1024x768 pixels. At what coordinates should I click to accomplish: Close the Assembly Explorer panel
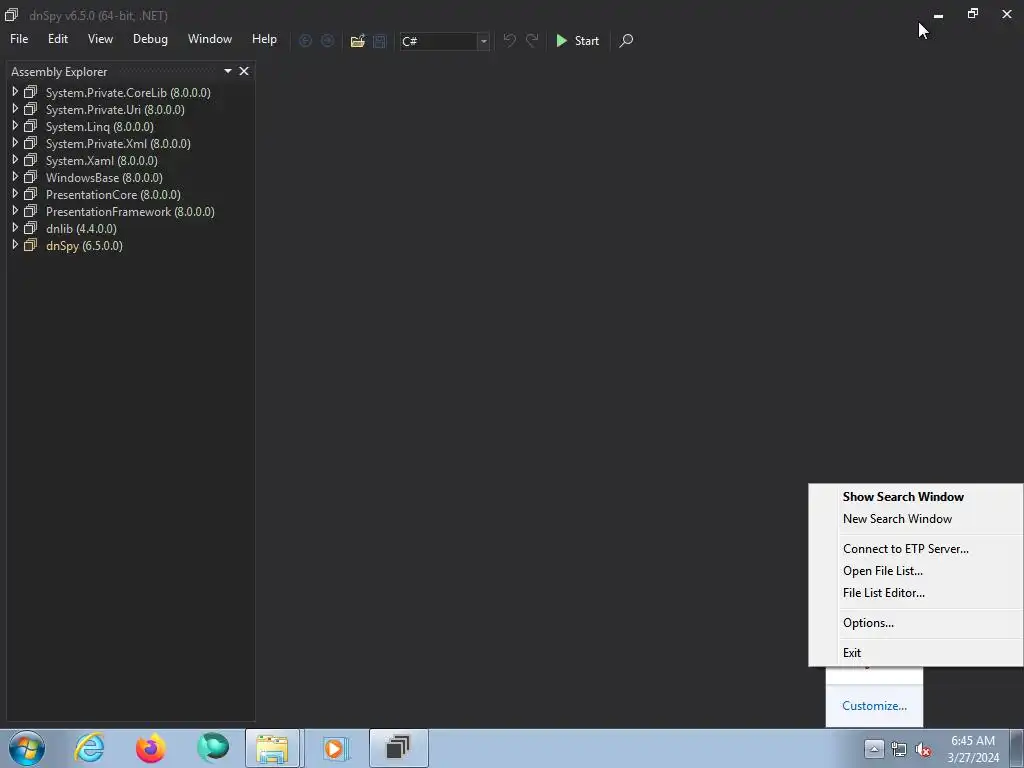click(x=244, y=71)
